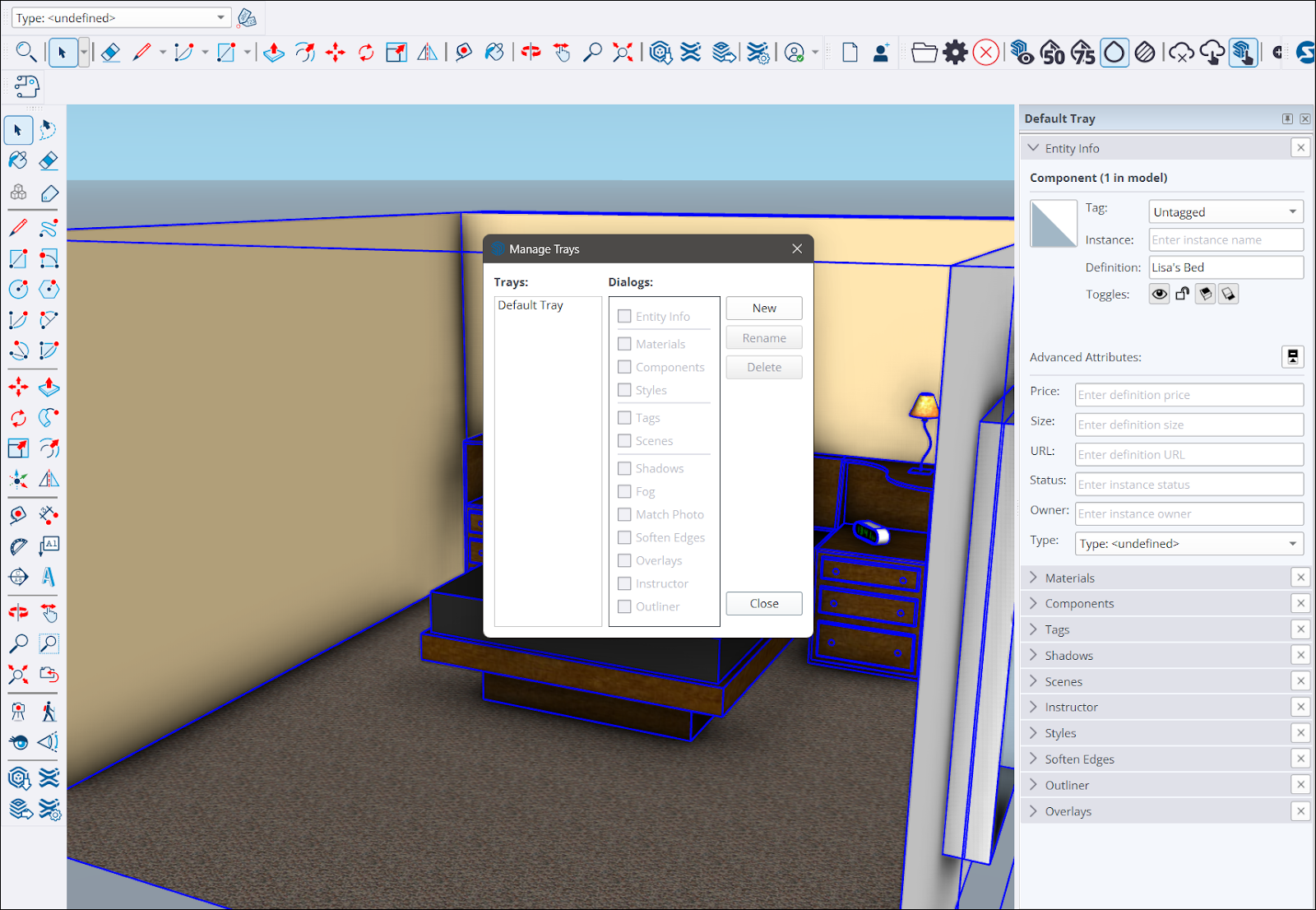1316x910 pixels.
Task: Activate the Zoom Extents tool
Action: pos(17,675)
